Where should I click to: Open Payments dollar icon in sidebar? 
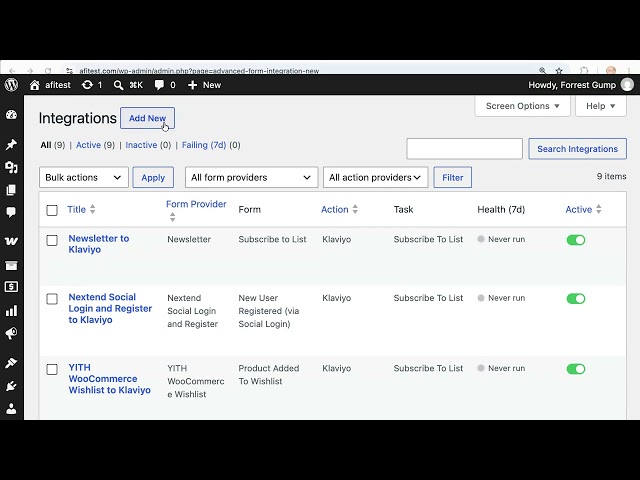(x=11, y=287)
